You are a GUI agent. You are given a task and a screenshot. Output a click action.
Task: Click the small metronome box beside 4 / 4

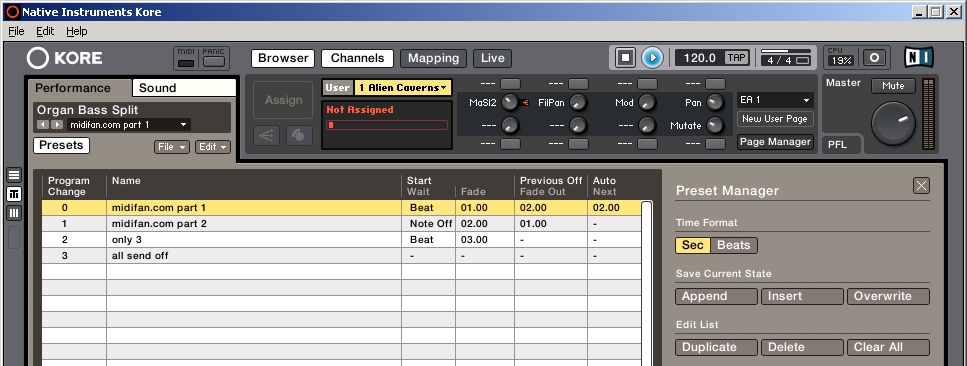[x=802, y=60]
